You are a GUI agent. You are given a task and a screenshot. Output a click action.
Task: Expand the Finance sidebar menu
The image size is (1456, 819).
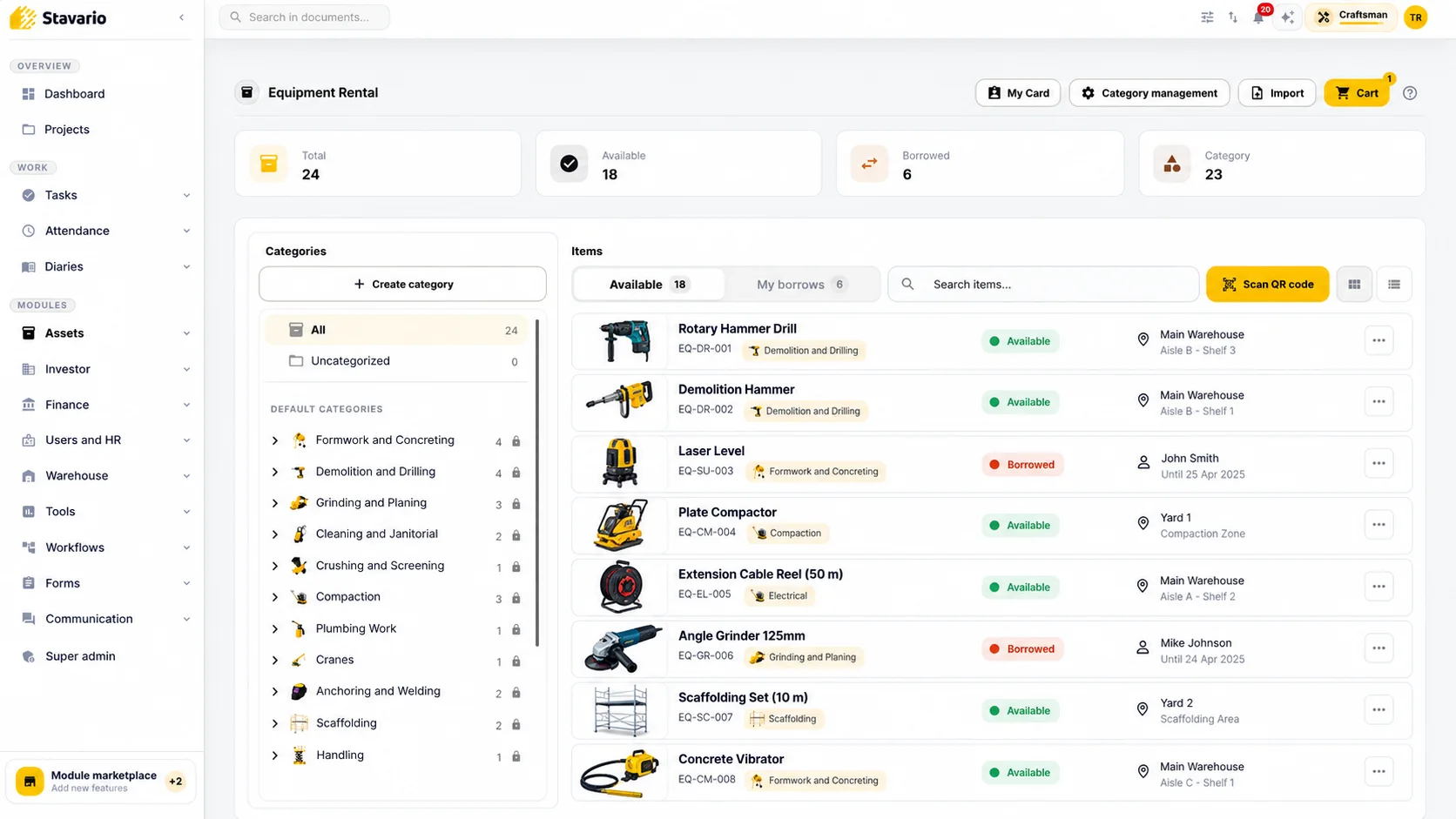186,405
